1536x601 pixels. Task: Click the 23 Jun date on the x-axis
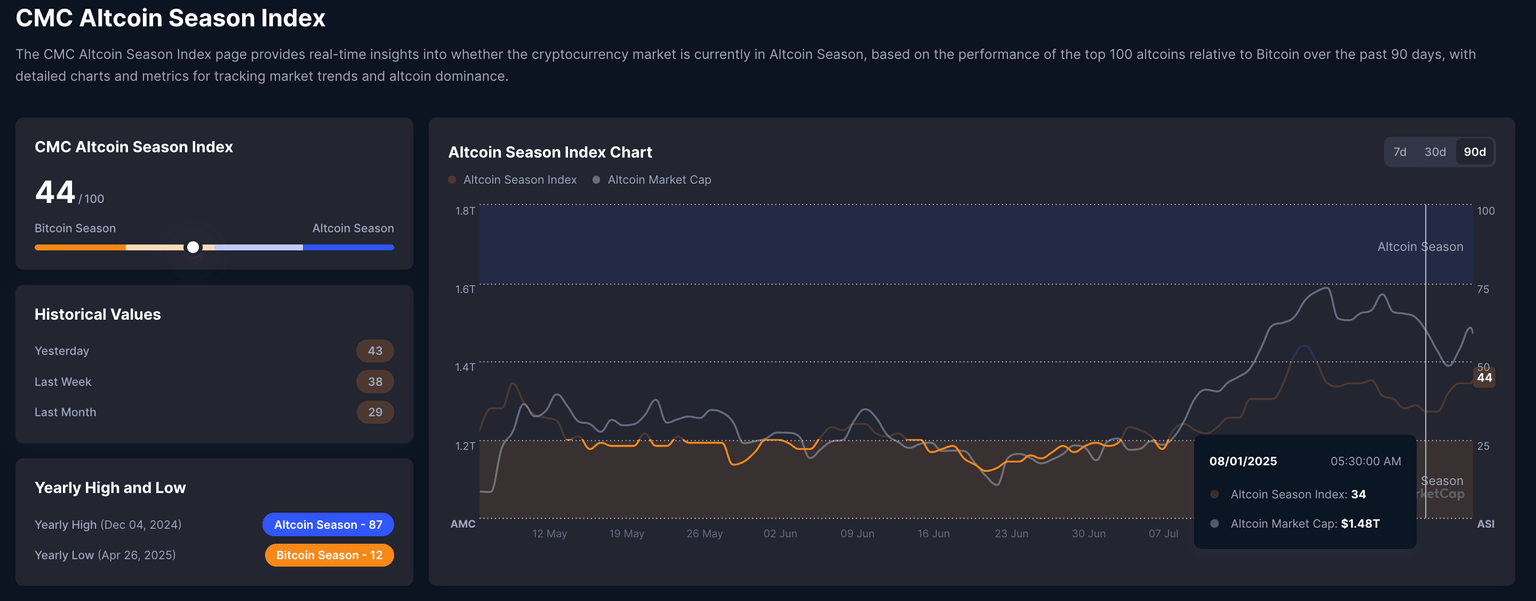tap(1011, 534)
